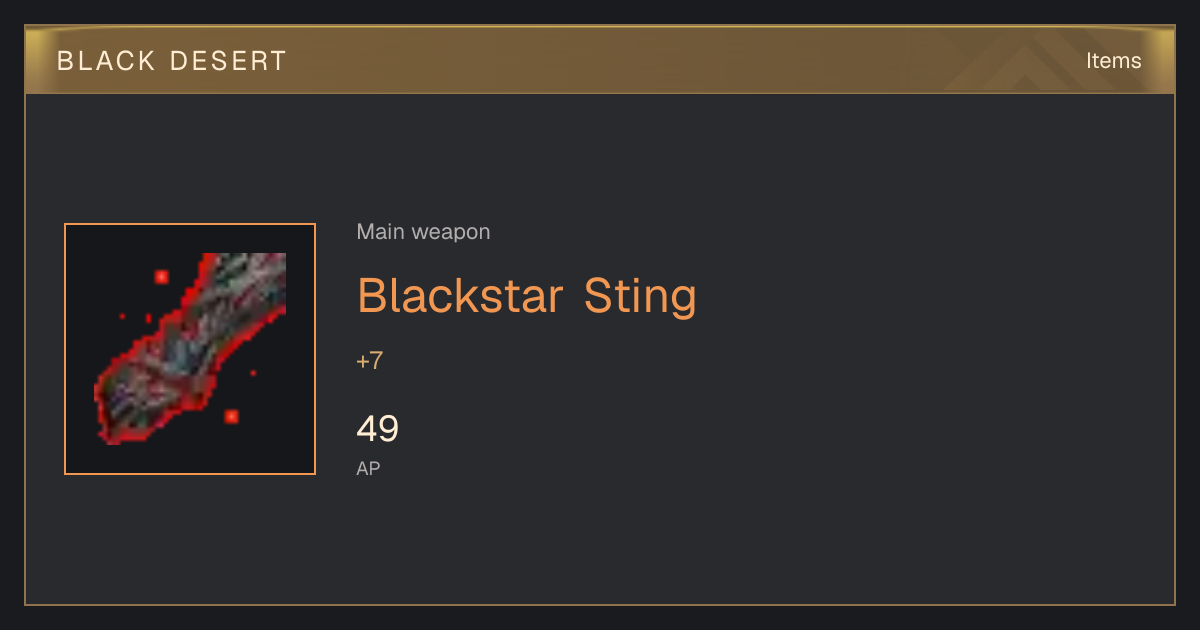The image size is (1200, 630).
Task: Click the tiny red spark right of the blade
Action: [253, 373]
